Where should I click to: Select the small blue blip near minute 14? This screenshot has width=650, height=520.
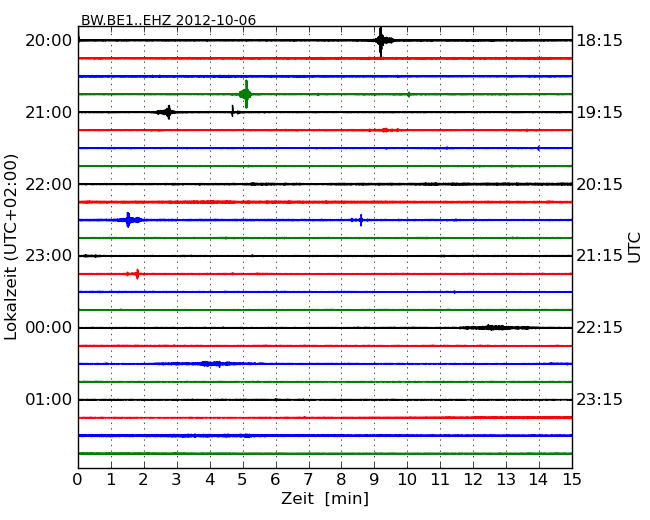(538, 148)
